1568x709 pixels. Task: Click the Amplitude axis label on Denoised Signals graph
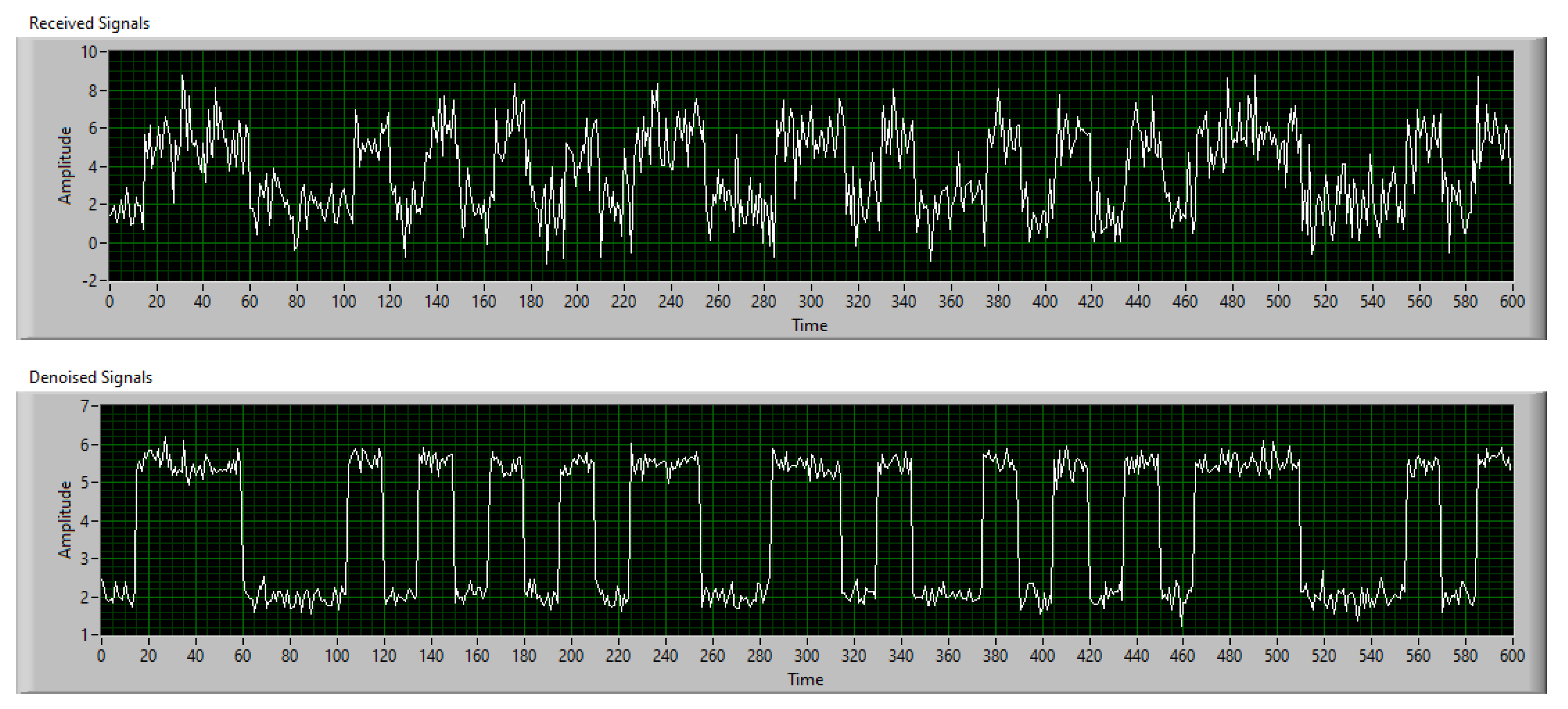coord(64,520)
